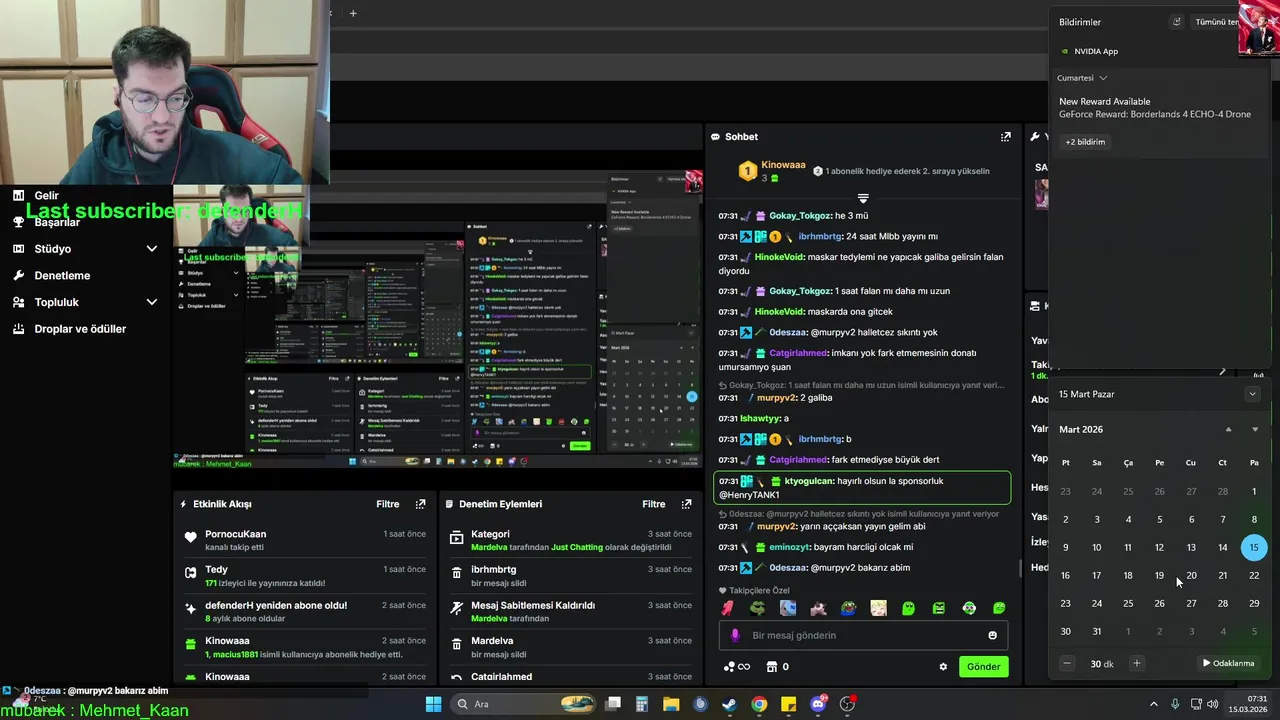Open Steam from the taskbar
Viewport: 1280px width, 720px height.
(x=729, y=704)
